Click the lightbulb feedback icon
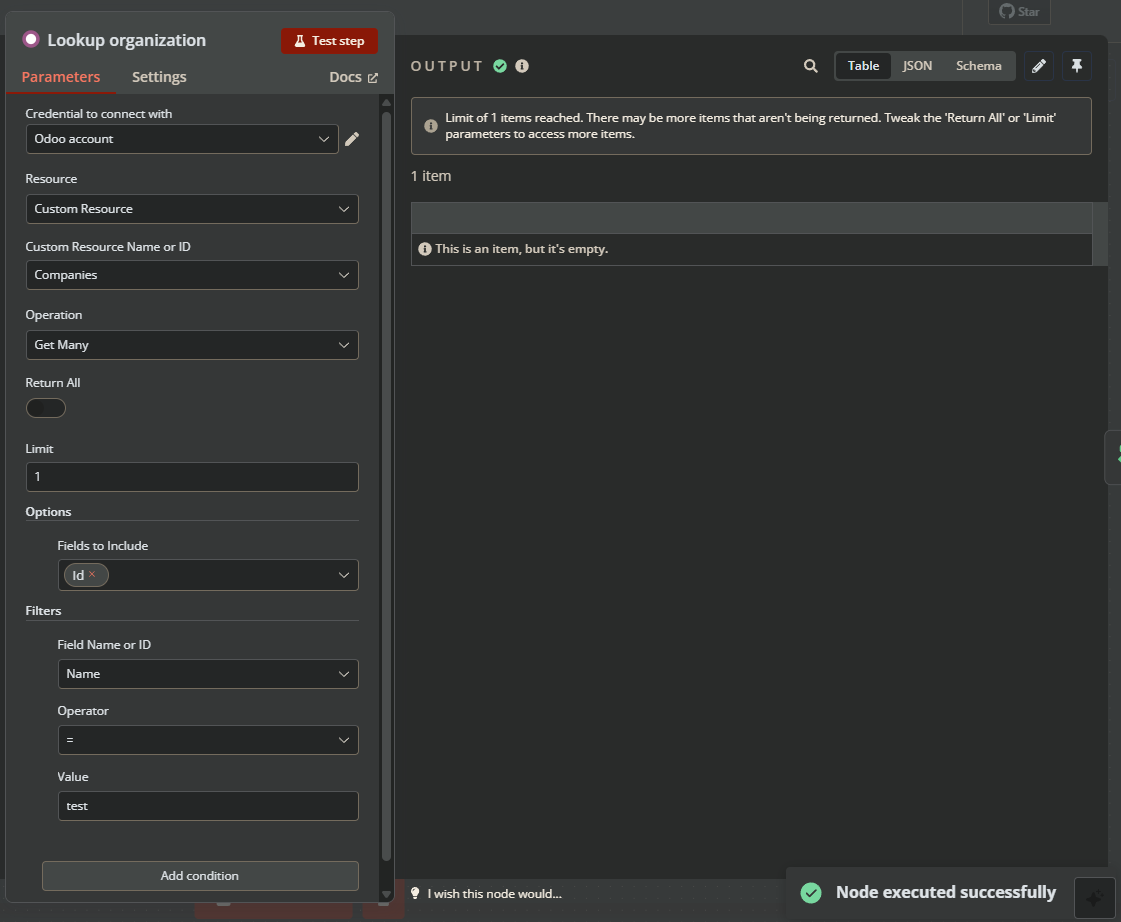1121x922 pixels. coord(415,893)
